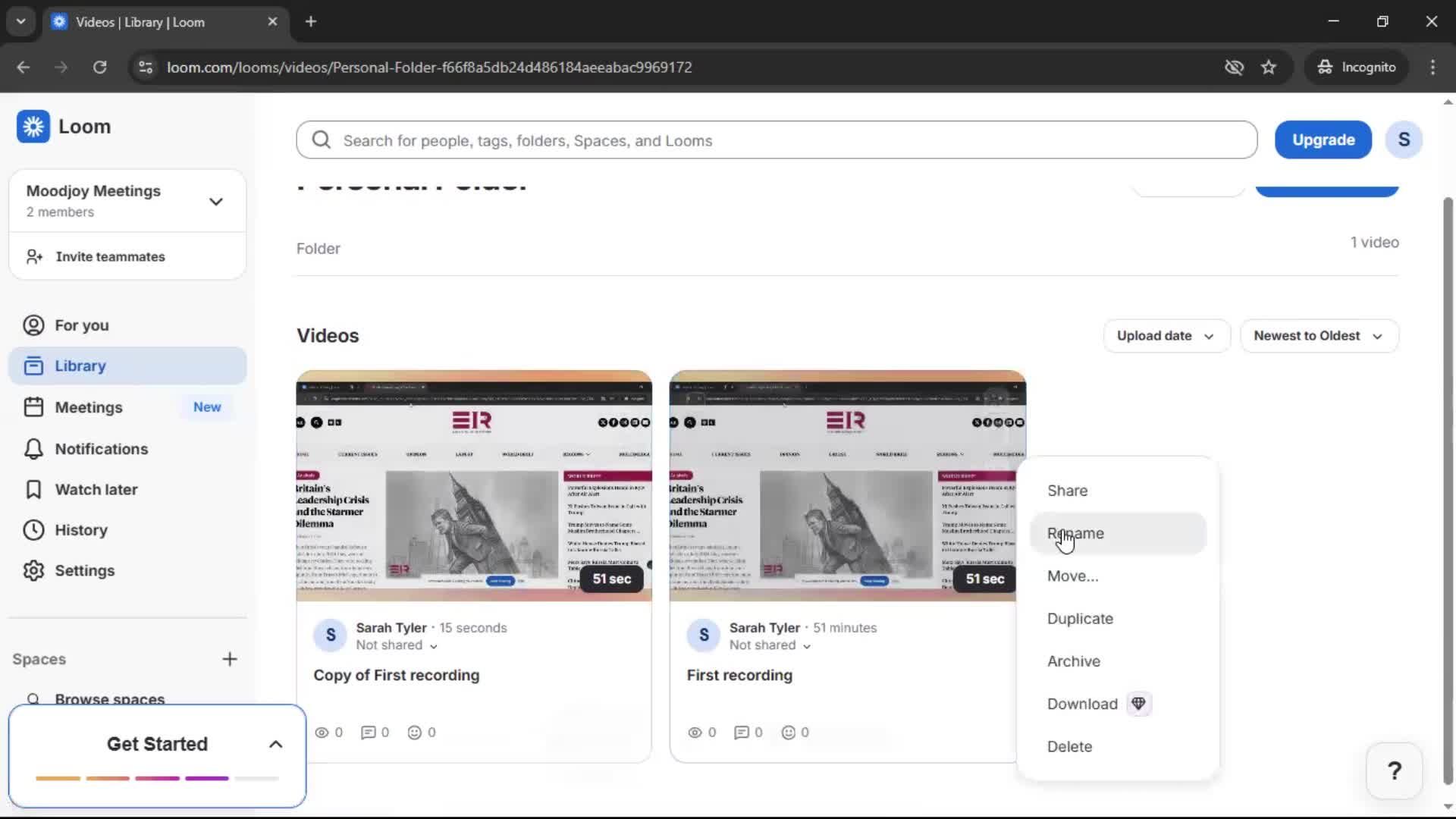Screen dimensions: 1456x819
Task: Click the Notifications bell icon
Action: 33,448
